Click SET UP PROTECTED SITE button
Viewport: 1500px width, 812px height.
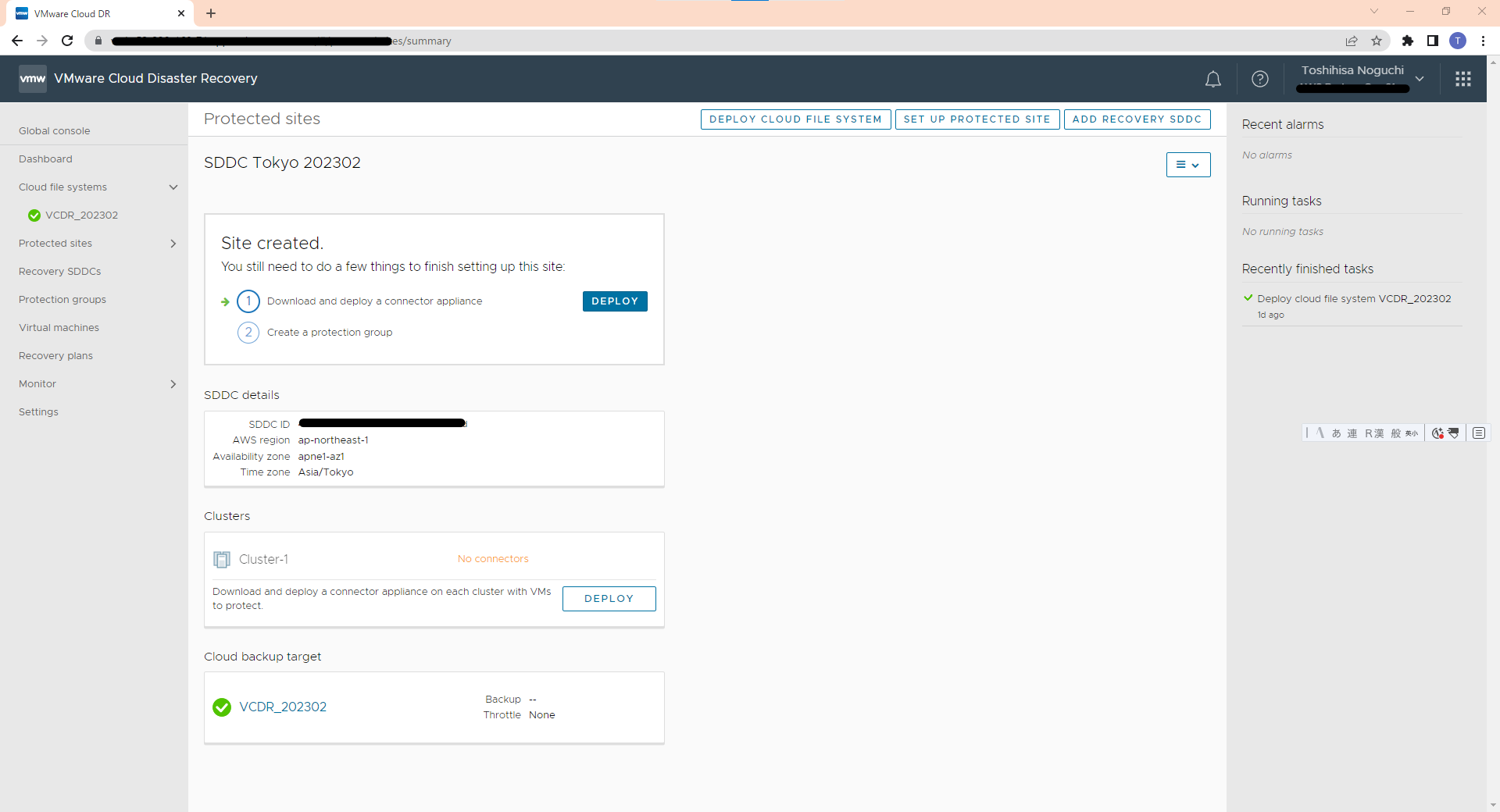tap(977, 119)
